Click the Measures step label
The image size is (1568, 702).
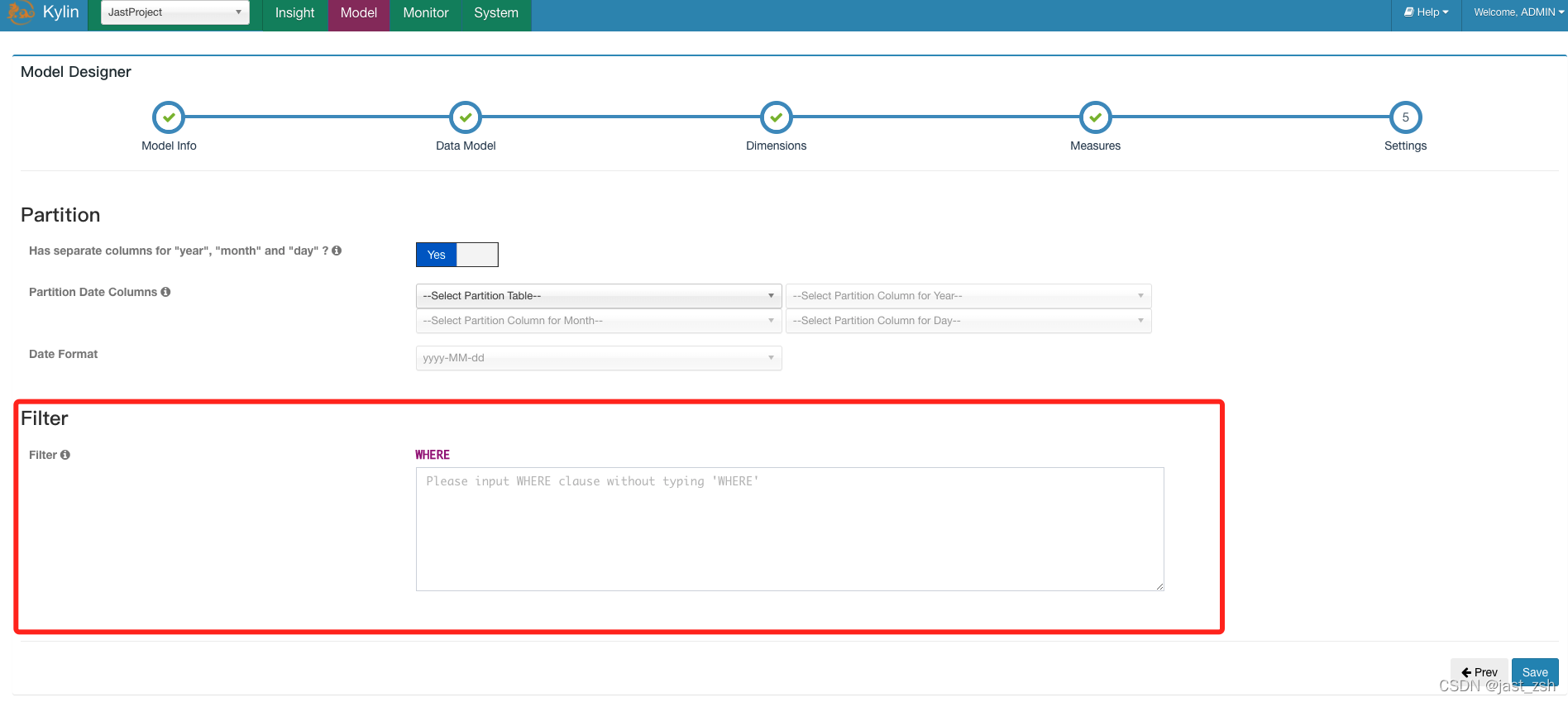pyautogui.click(x=1095, y=146)
